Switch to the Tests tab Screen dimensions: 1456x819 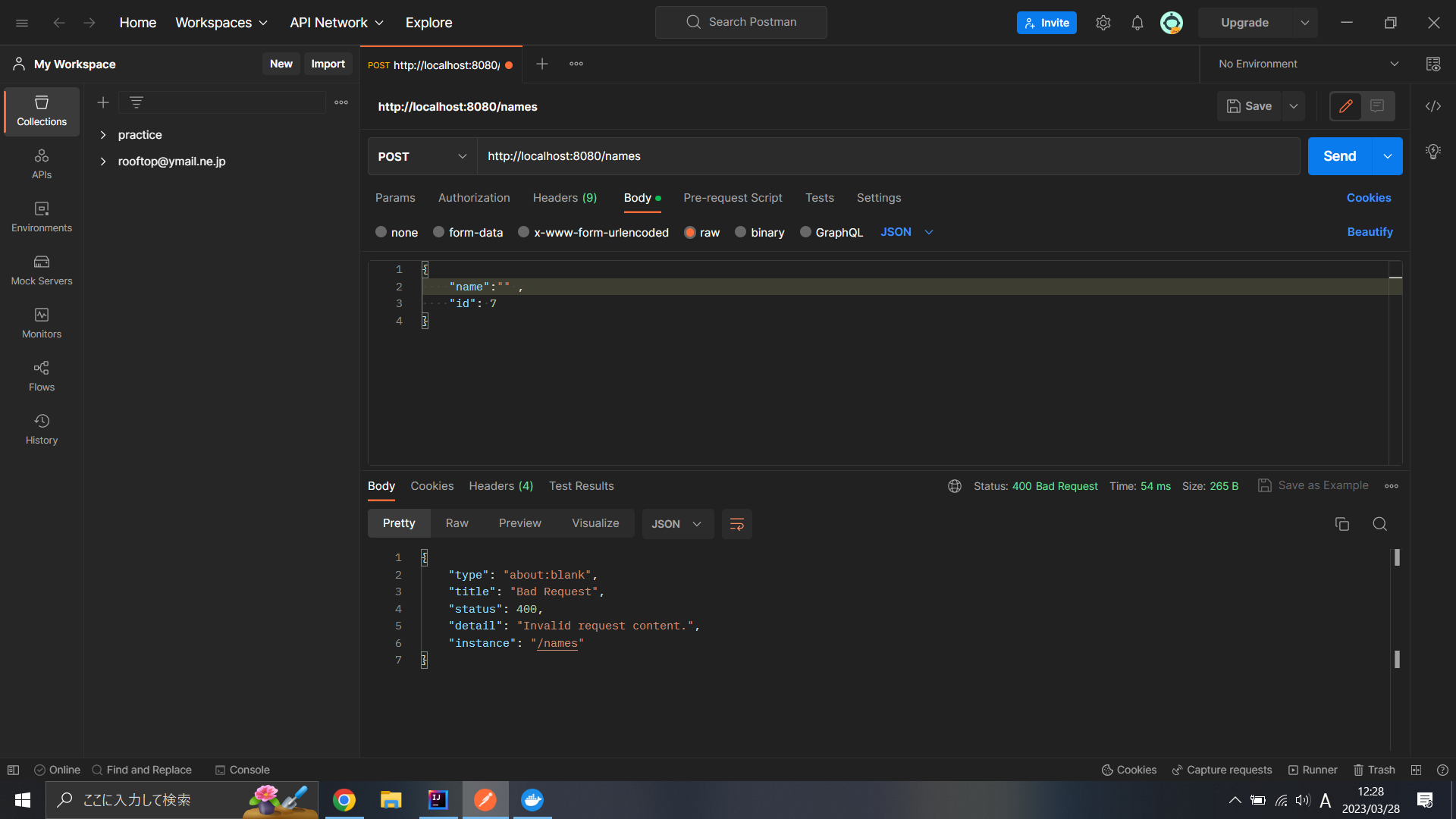click(819, 198)
